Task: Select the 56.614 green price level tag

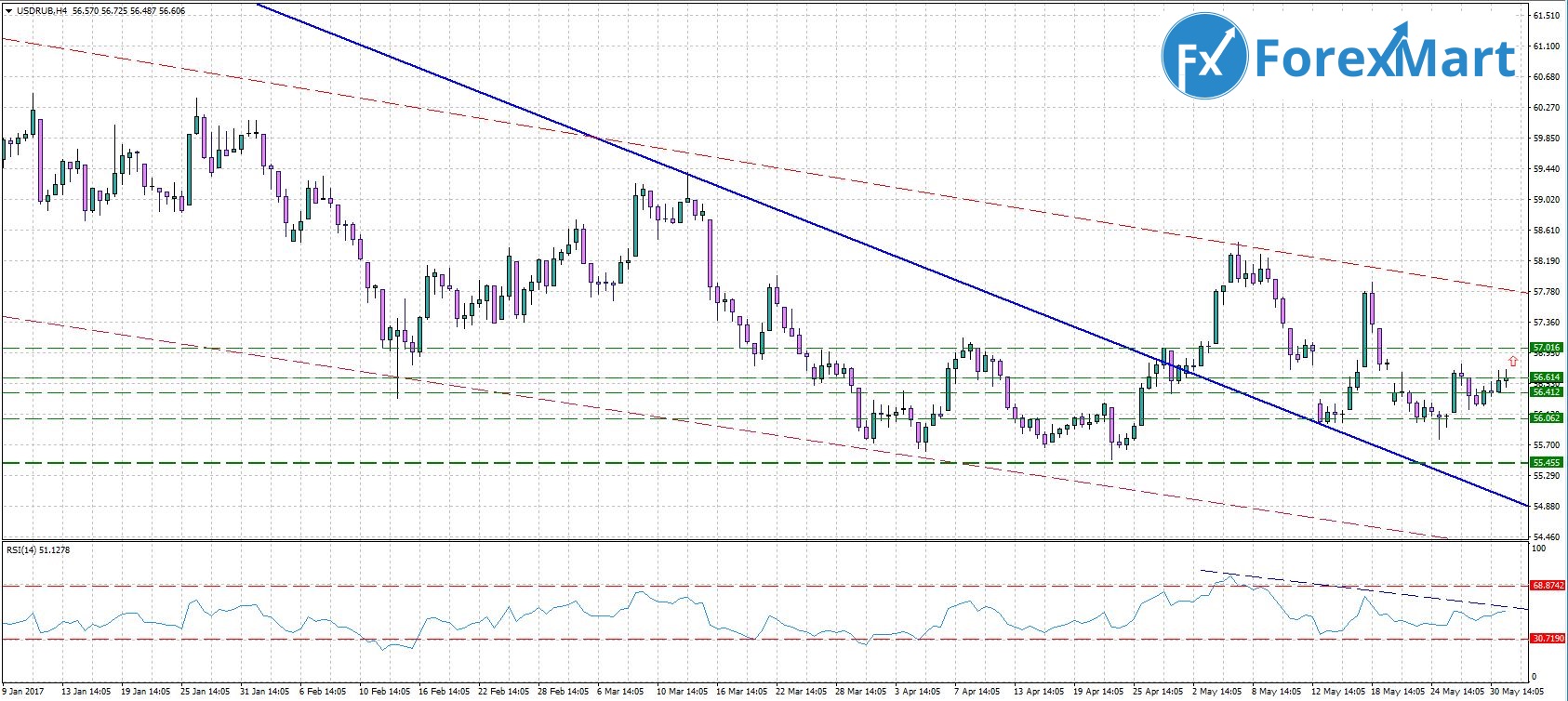Action: [1548, 377]
